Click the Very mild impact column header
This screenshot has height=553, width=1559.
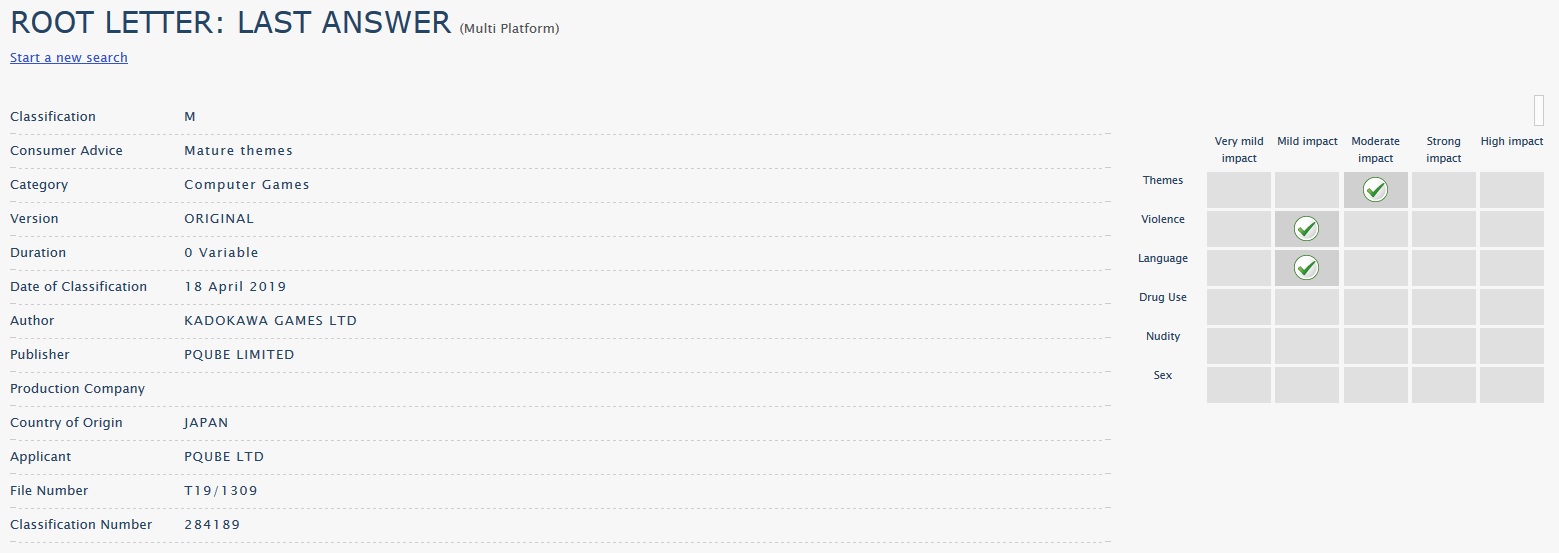coord(1239,150)
